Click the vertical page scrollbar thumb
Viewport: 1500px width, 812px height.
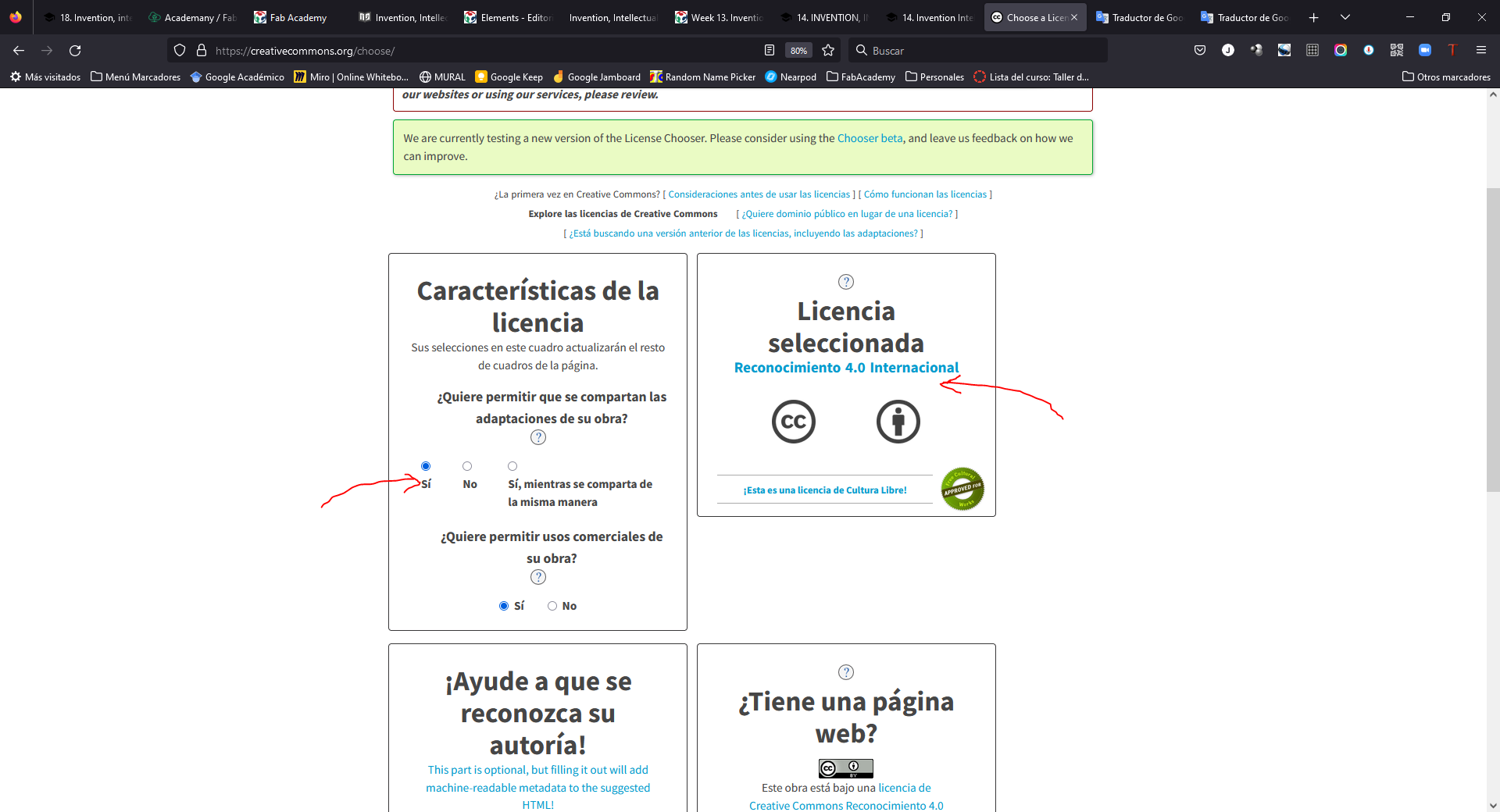pos(1493,340)
